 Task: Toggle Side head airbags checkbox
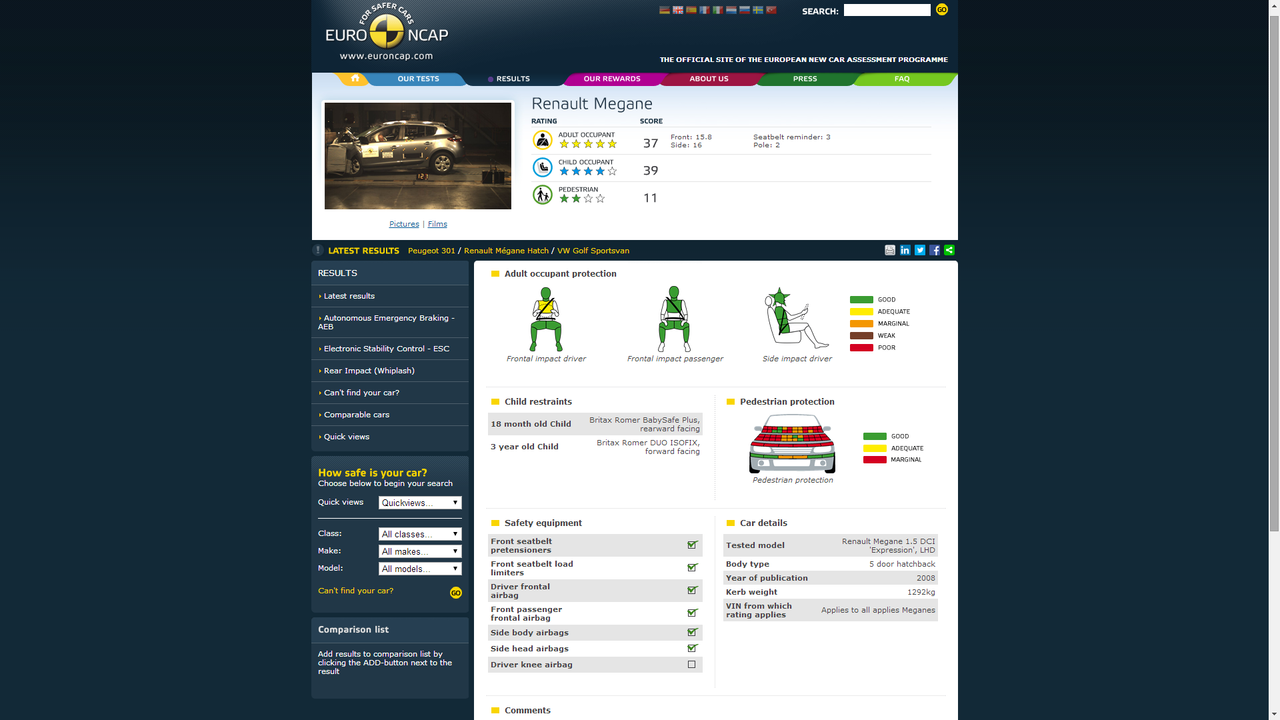[x=692, y=648]
